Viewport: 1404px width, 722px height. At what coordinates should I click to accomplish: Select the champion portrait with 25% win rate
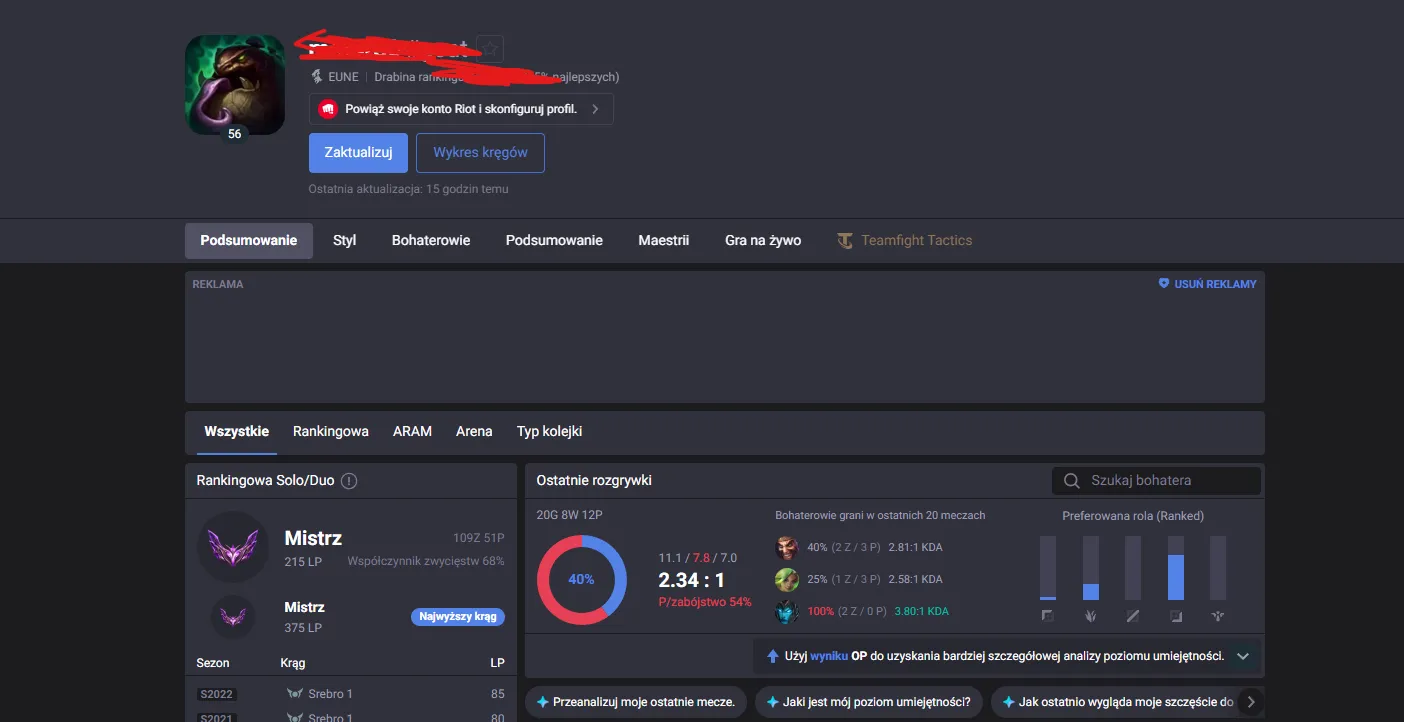click(787, 580)
